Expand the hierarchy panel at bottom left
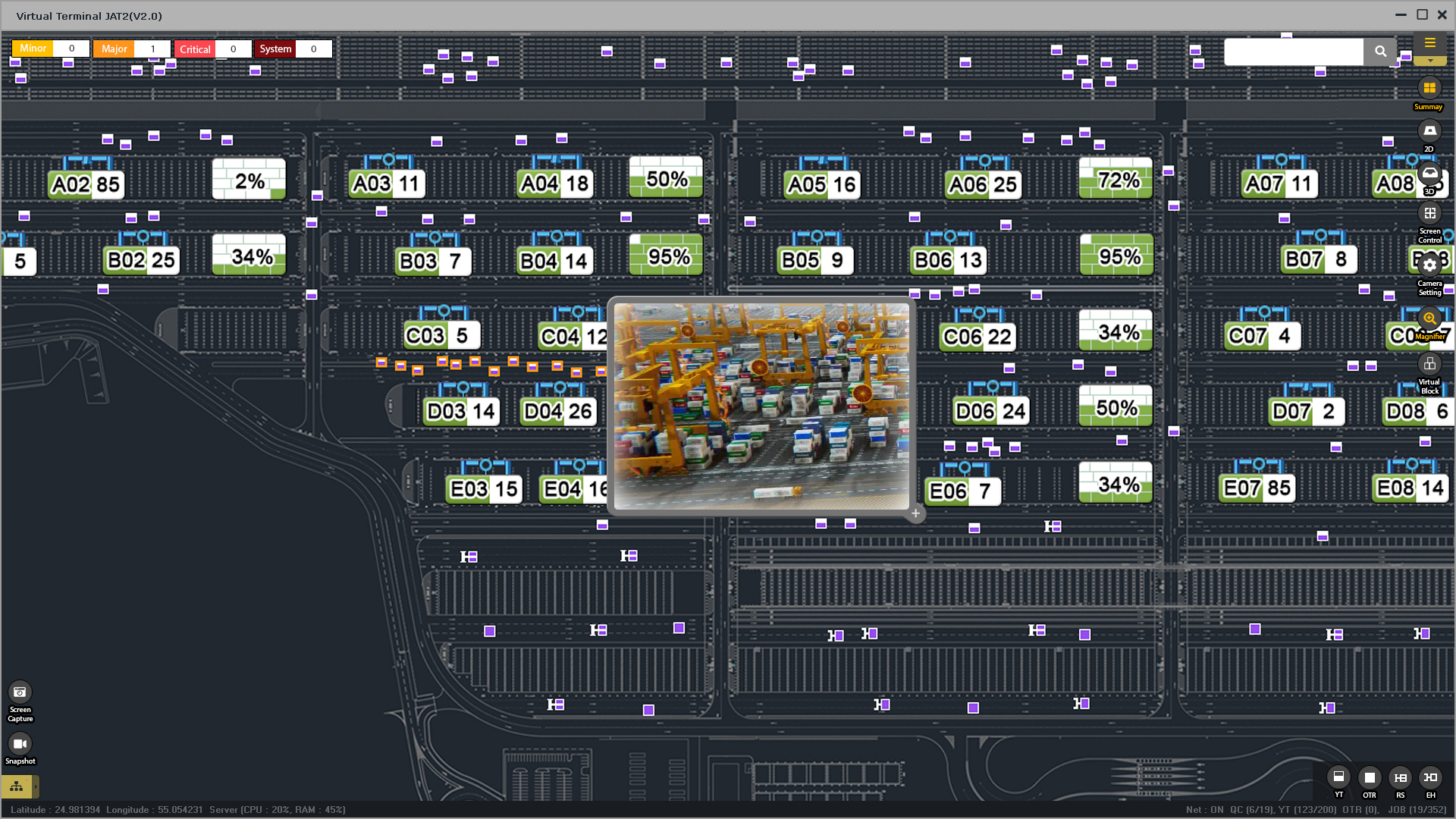Viewport: 1456px width, 819px height. click(17, 786)
